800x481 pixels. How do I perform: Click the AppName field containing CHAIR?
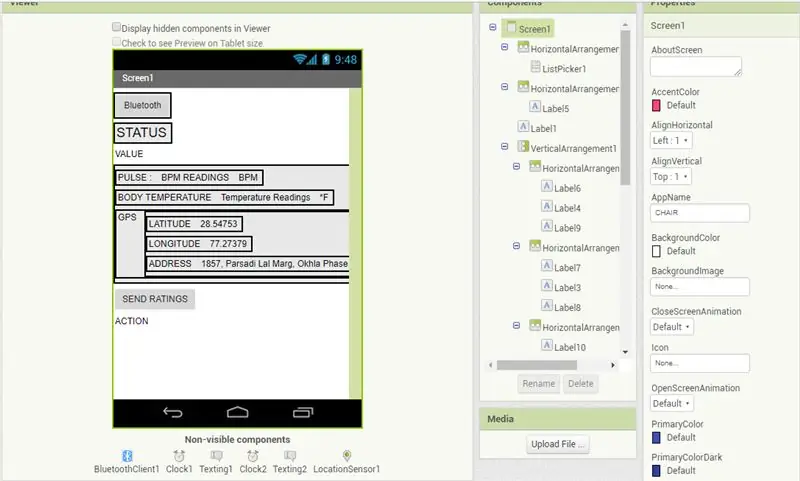point(700,213)
